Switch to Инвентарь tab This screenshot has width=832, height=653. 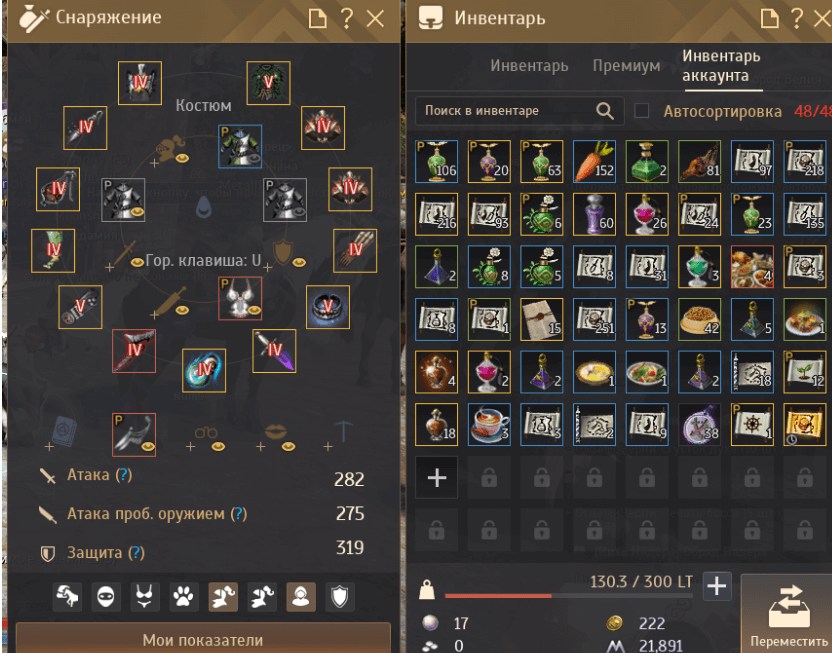(529, 66)
